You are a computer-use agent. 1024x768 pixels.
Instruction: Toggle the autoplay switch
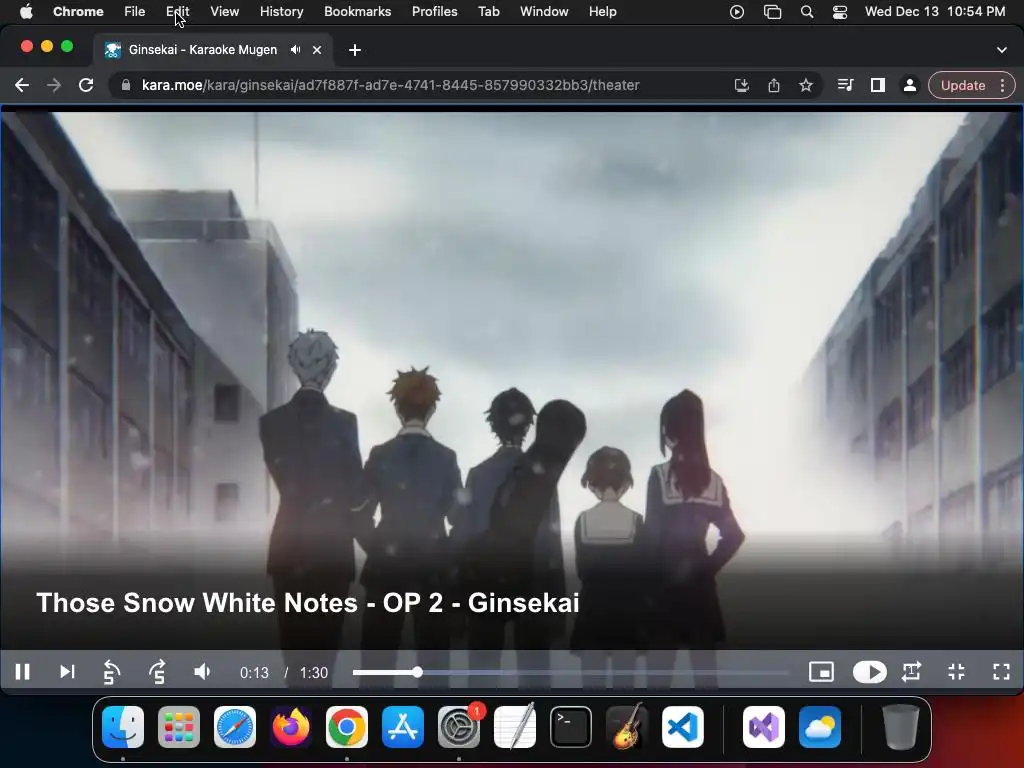(x=869, y=672)
